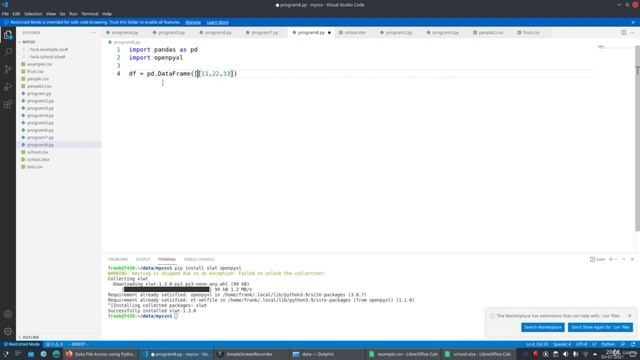Switch to the program4.py tab
Image resolution: width=640 pixels, height=360 pixels.
tap(125, 33)
